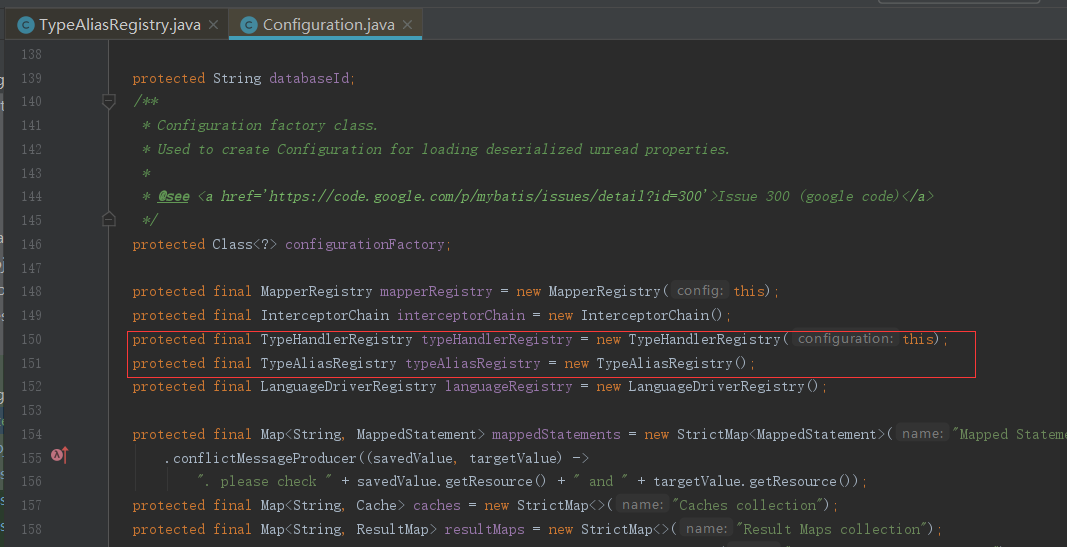
Task: Click the "Caches collection" string literal
Action: [x=748, y=505]
